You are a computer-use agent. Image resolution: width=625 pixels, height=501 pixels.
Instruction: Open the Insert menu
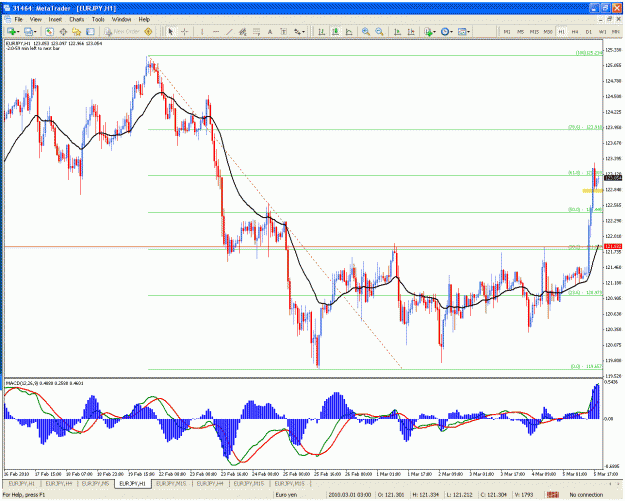(x=55, y=19)
